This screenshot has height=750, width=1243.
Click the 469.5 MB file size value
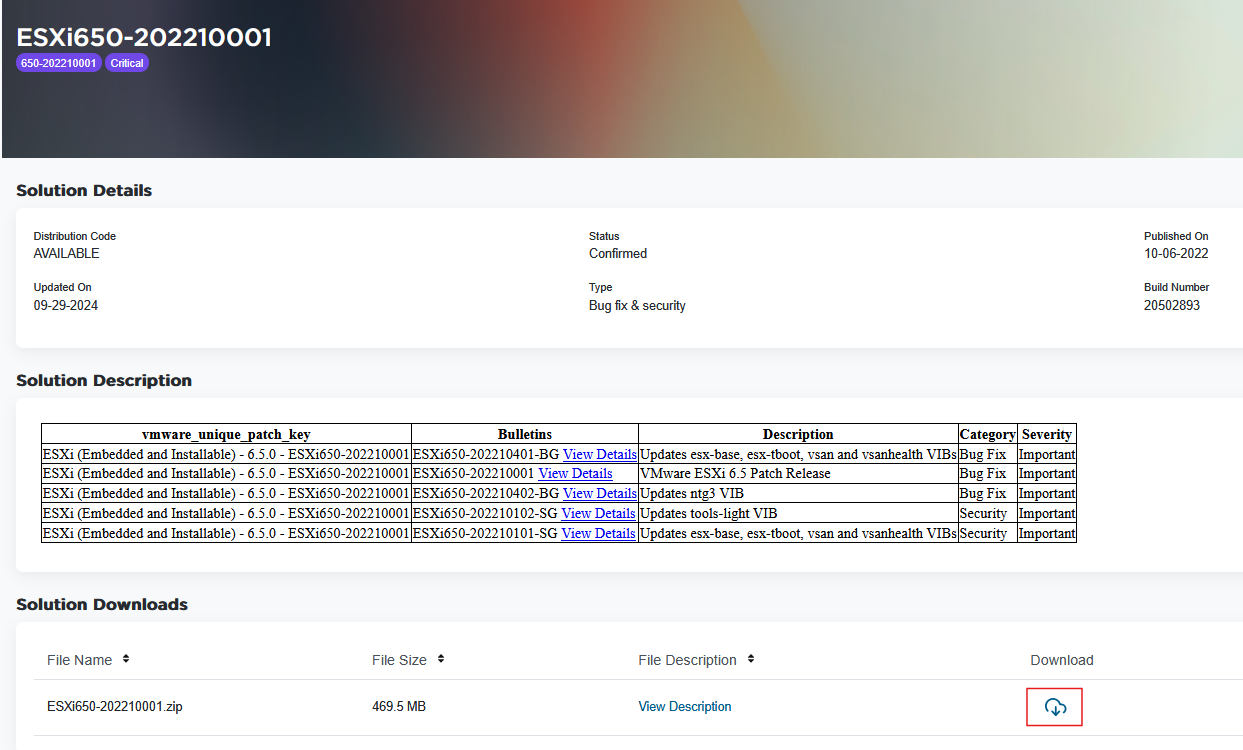(x=399, y=707)
